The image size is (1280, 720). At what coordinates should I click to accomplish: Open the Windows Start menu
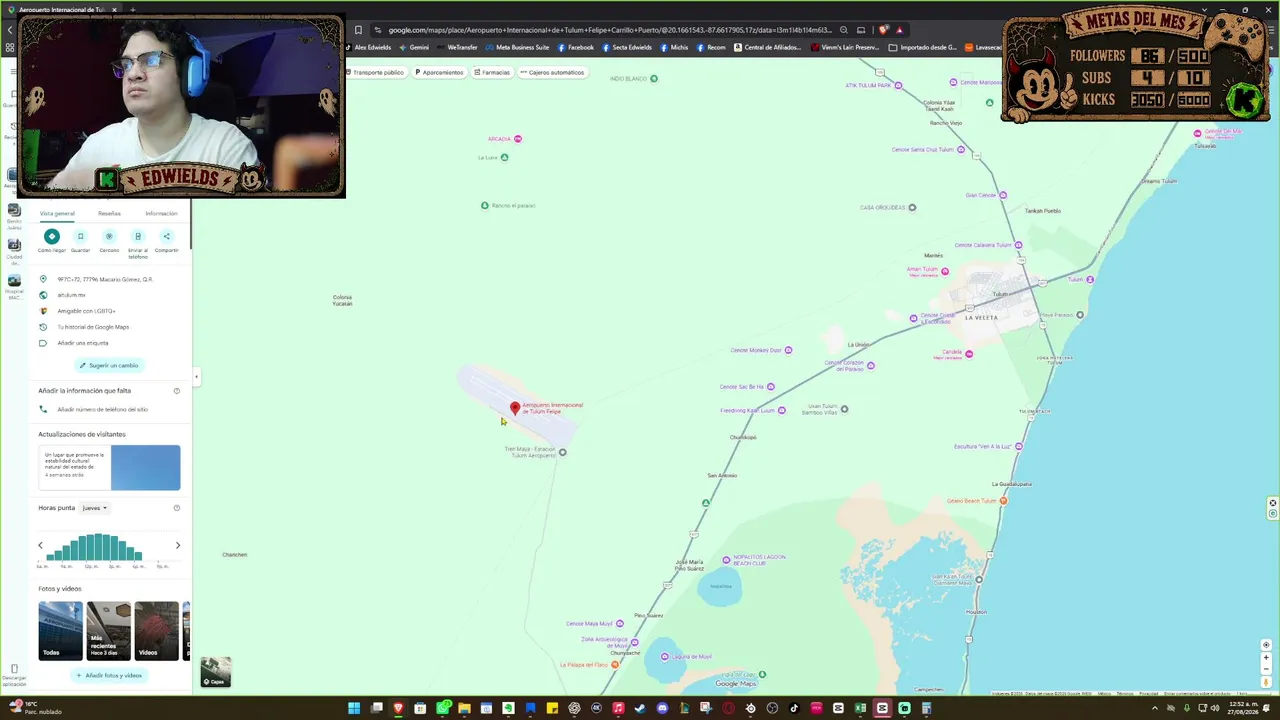[x=354, y=708]
